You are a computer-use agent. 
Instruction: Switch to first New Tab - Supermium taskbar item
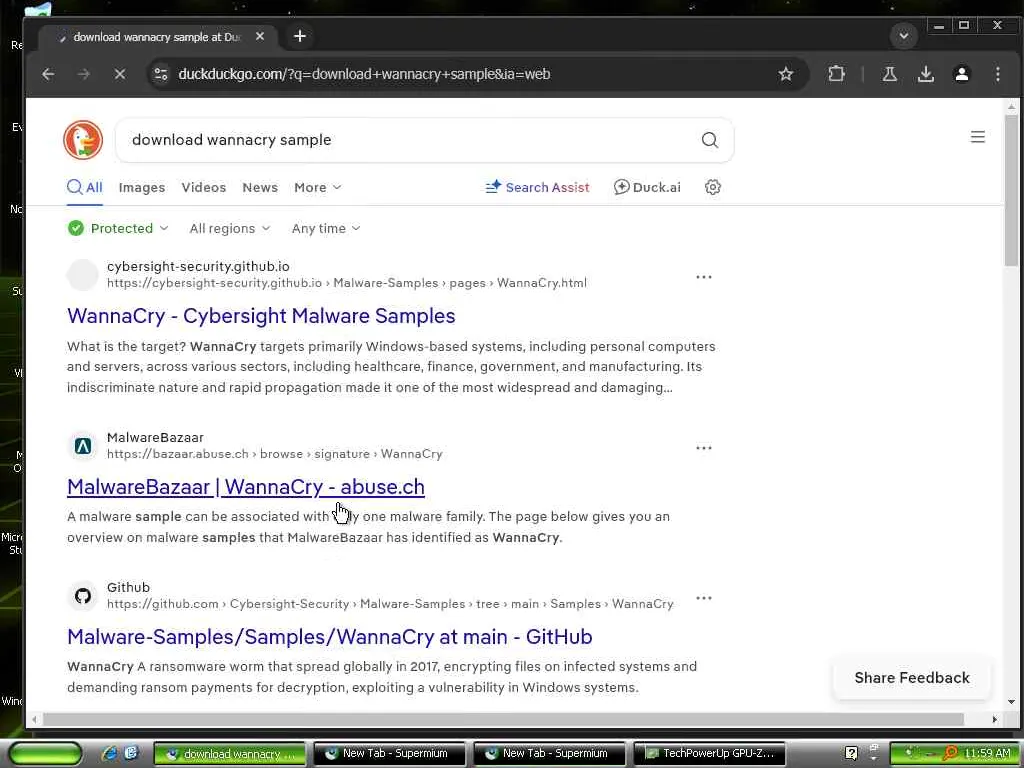pyautogui.click(x=390, y=754)
